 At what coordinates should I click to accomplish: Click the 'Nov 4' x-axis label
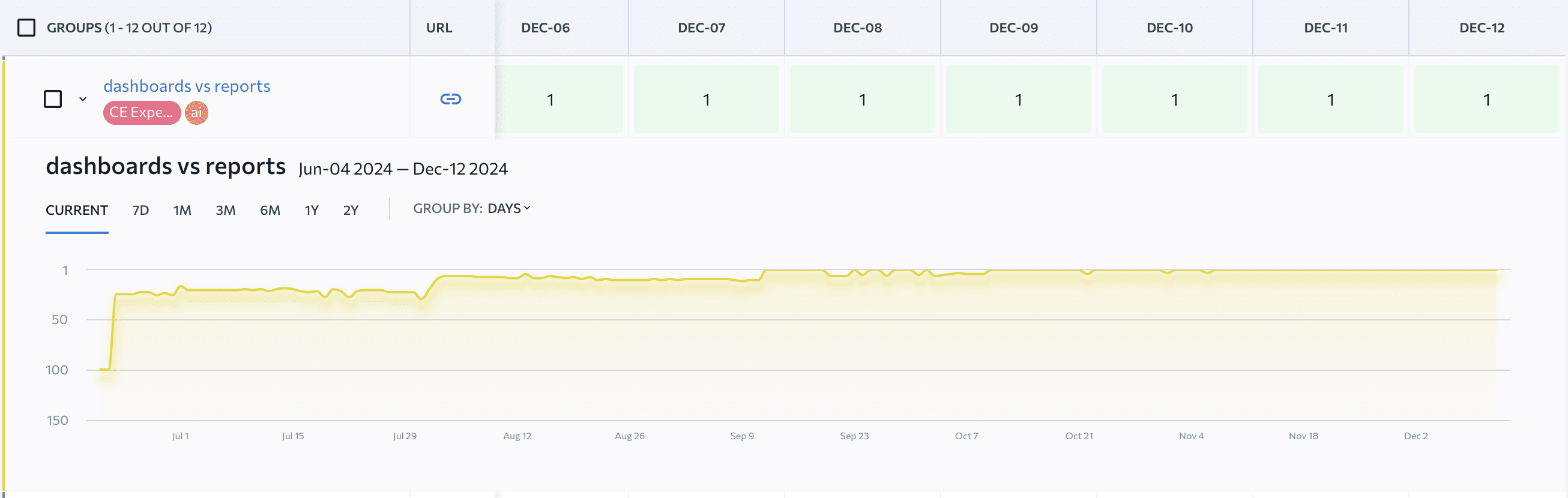pos(1191,436)
